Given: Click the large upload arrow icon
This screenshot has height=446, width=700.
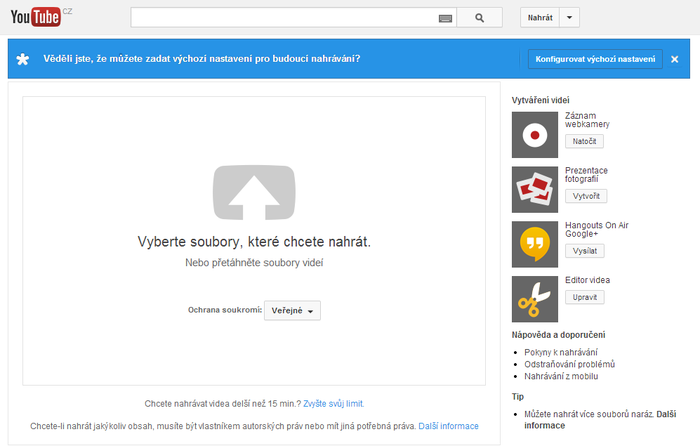Looking at the screenshot, I should (254, 192).
